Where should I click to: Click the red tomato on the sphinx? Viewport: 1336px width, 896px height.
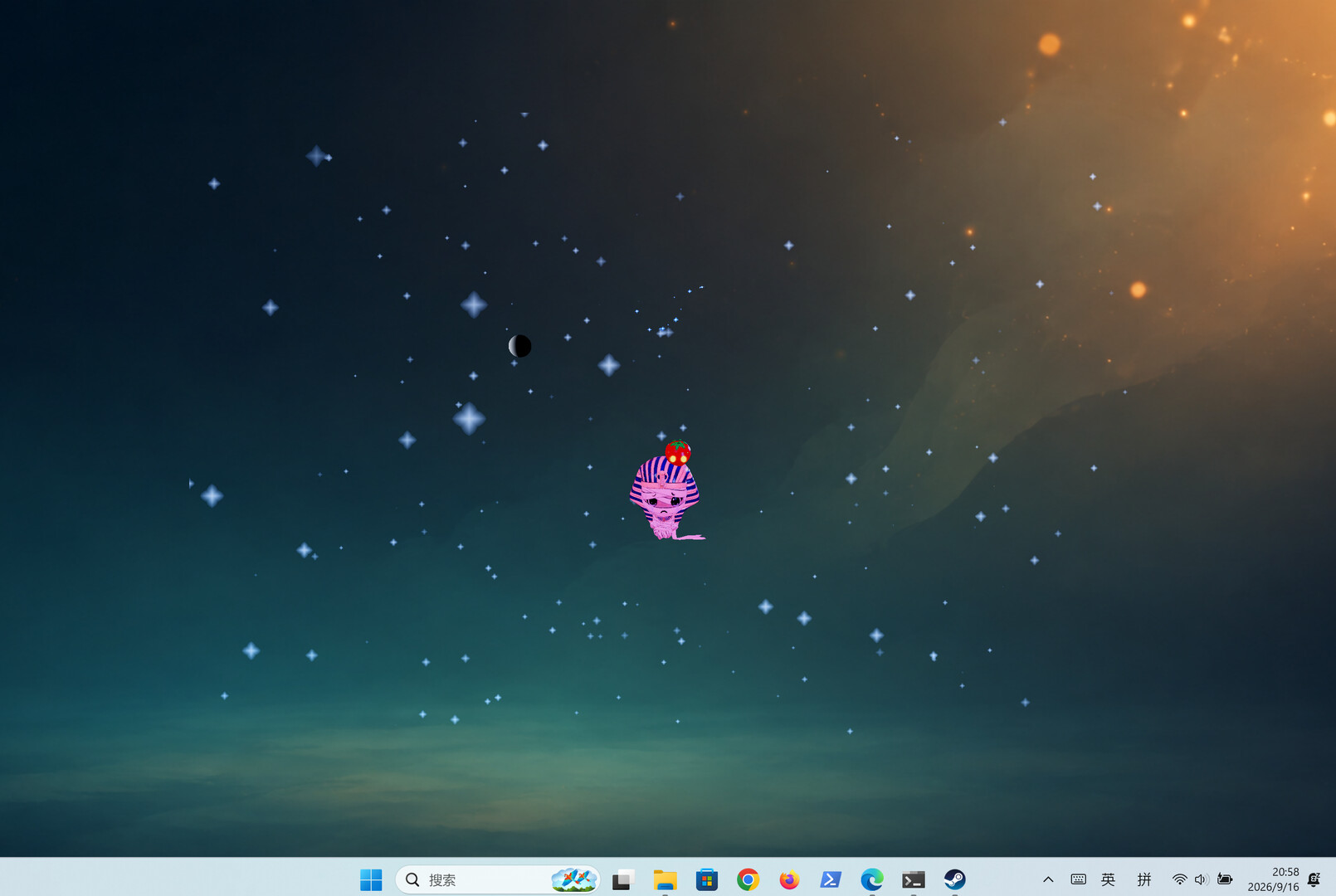[x=678, y=452]
